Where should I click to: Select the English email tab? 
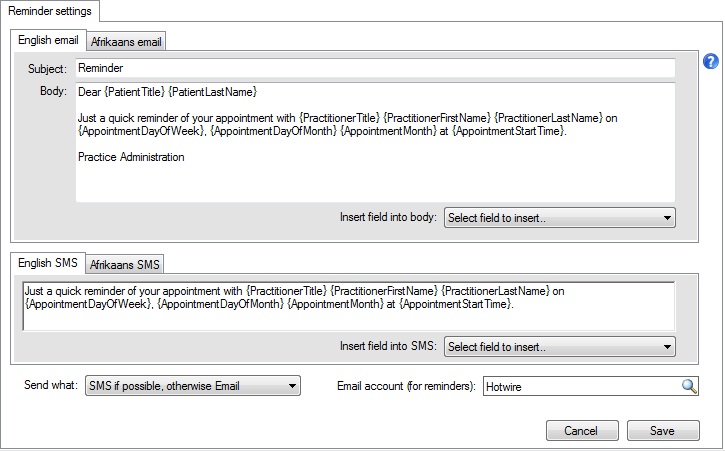(49, 40)
